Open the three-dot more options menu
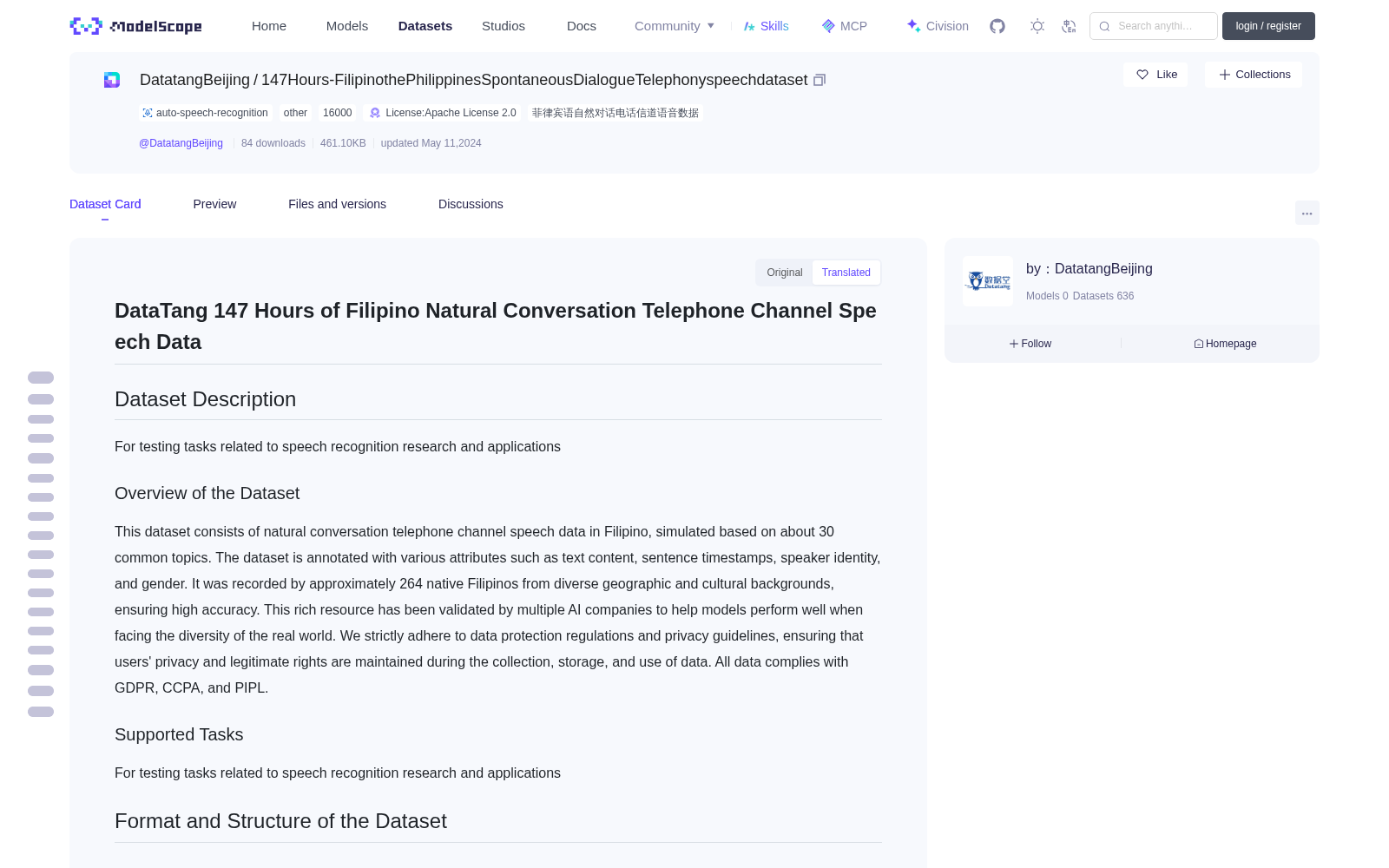1389x868 pixels. point(1307,213)
